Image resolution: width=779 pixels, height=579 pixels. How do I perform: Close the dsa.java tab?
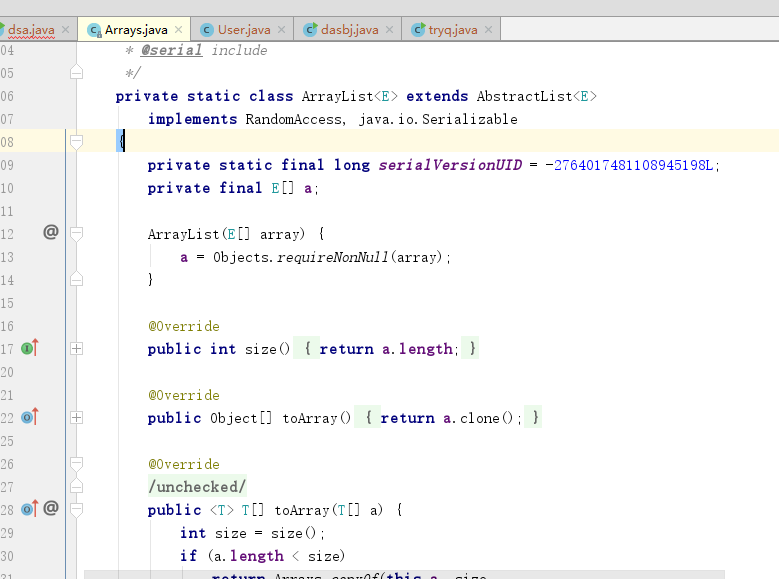[x=65, y=30]
